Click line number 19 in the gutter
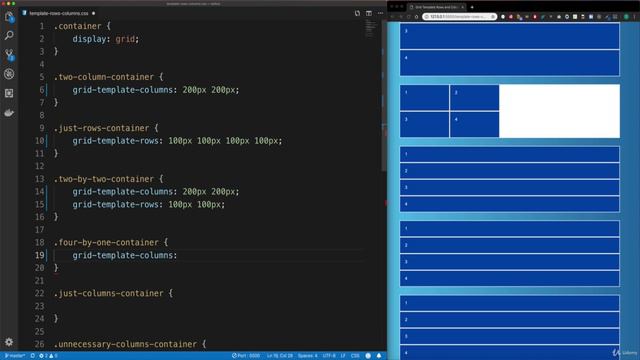This screenshot has height=360, width=640. pos(39,256)
